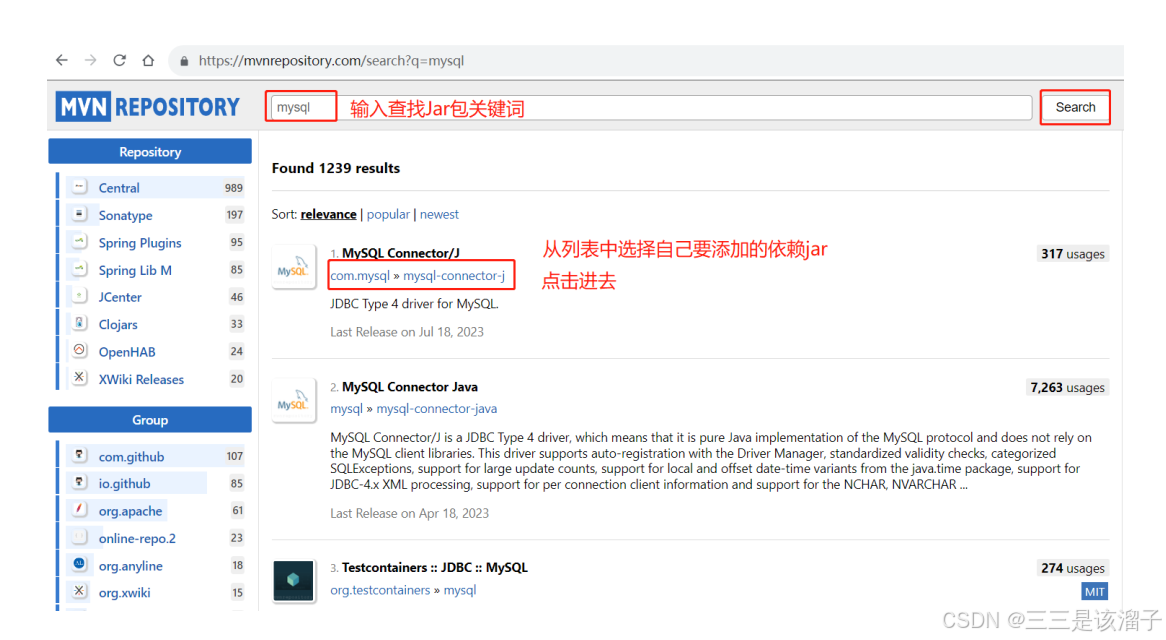Click the Search button

pos(1075,107)
